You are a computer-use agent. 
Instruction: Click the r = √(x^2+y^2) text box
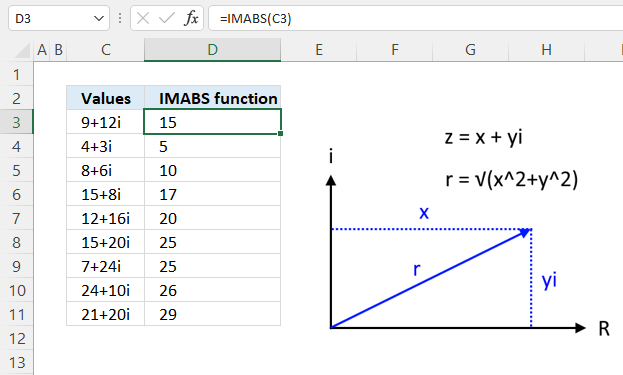point(512,180)
